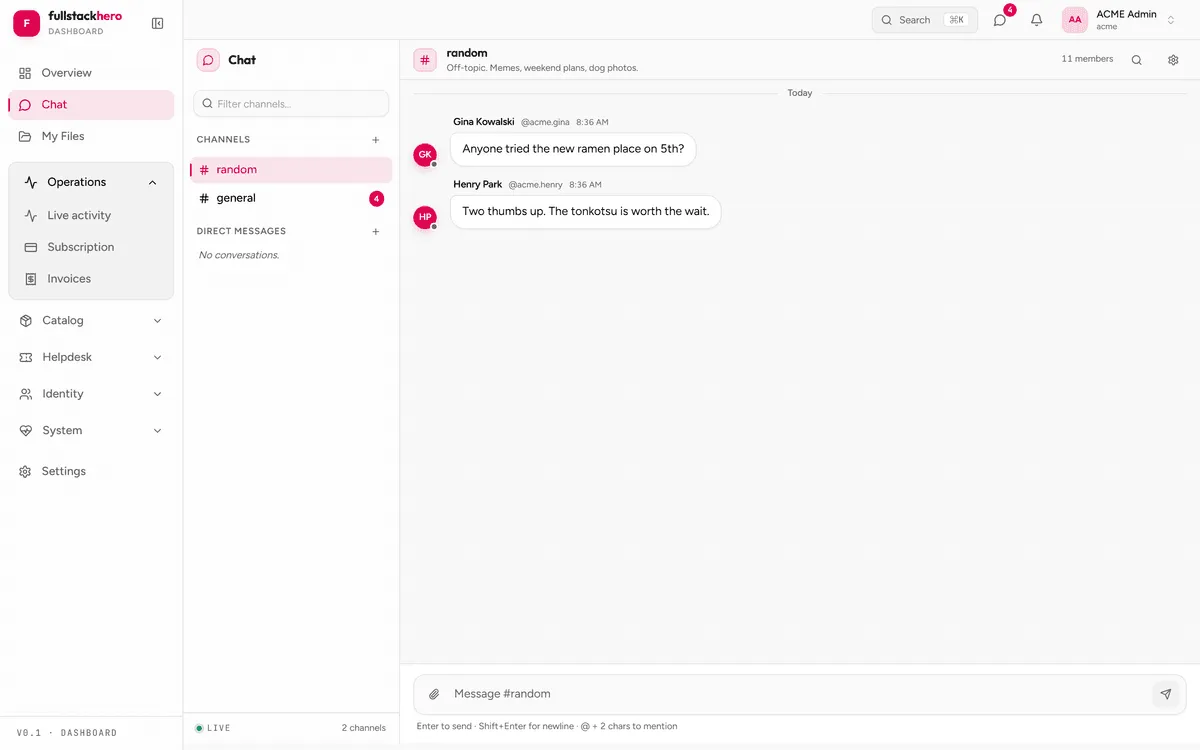Click the 'No conversations.' text
Image resolution: width=1200 pixels, height=750 pixels.
pos(239,255)
